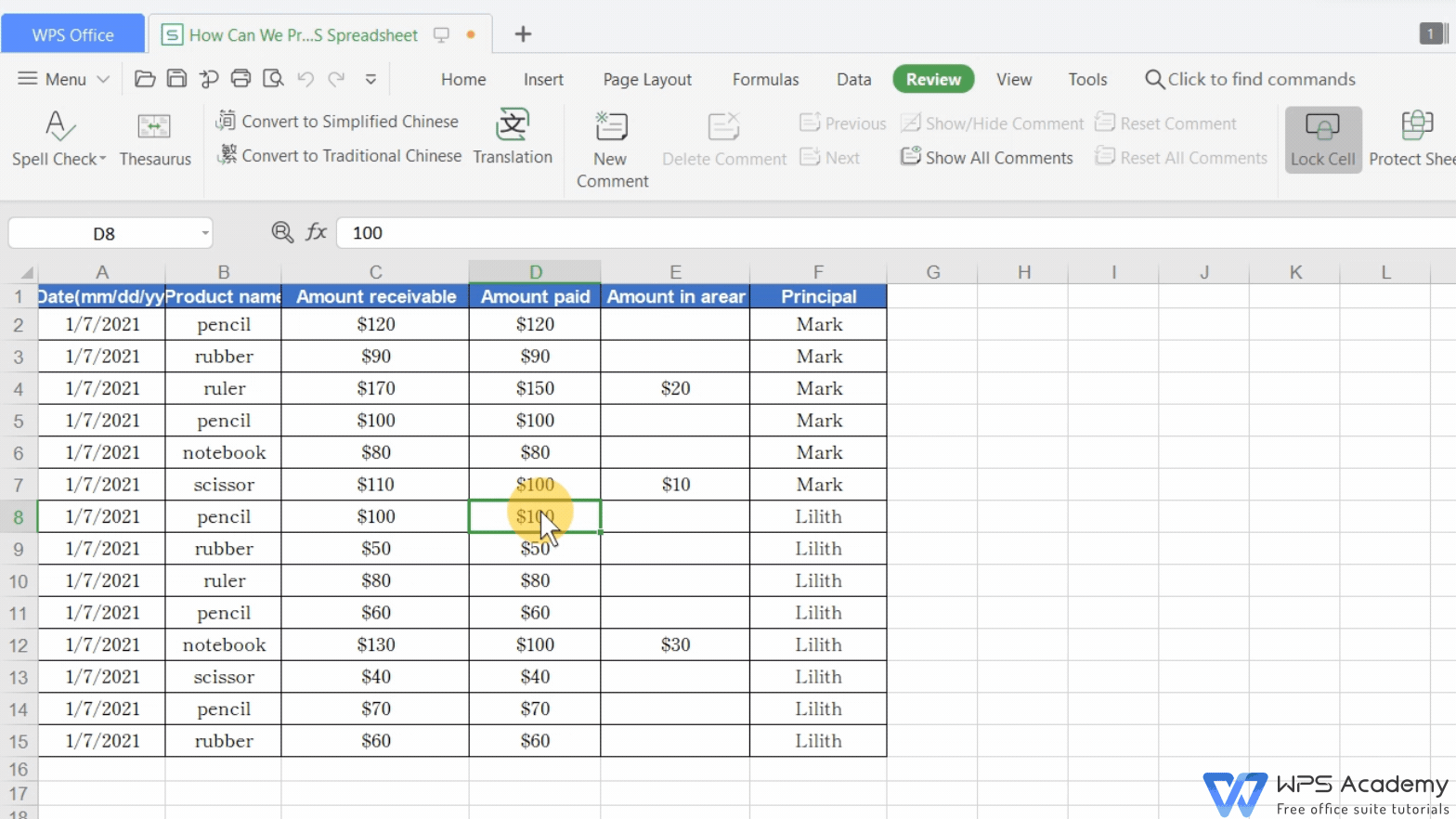The height and width of the screenshot is (819, 1456).
Task: Click the Open folder icon
Action: (145, 79)
